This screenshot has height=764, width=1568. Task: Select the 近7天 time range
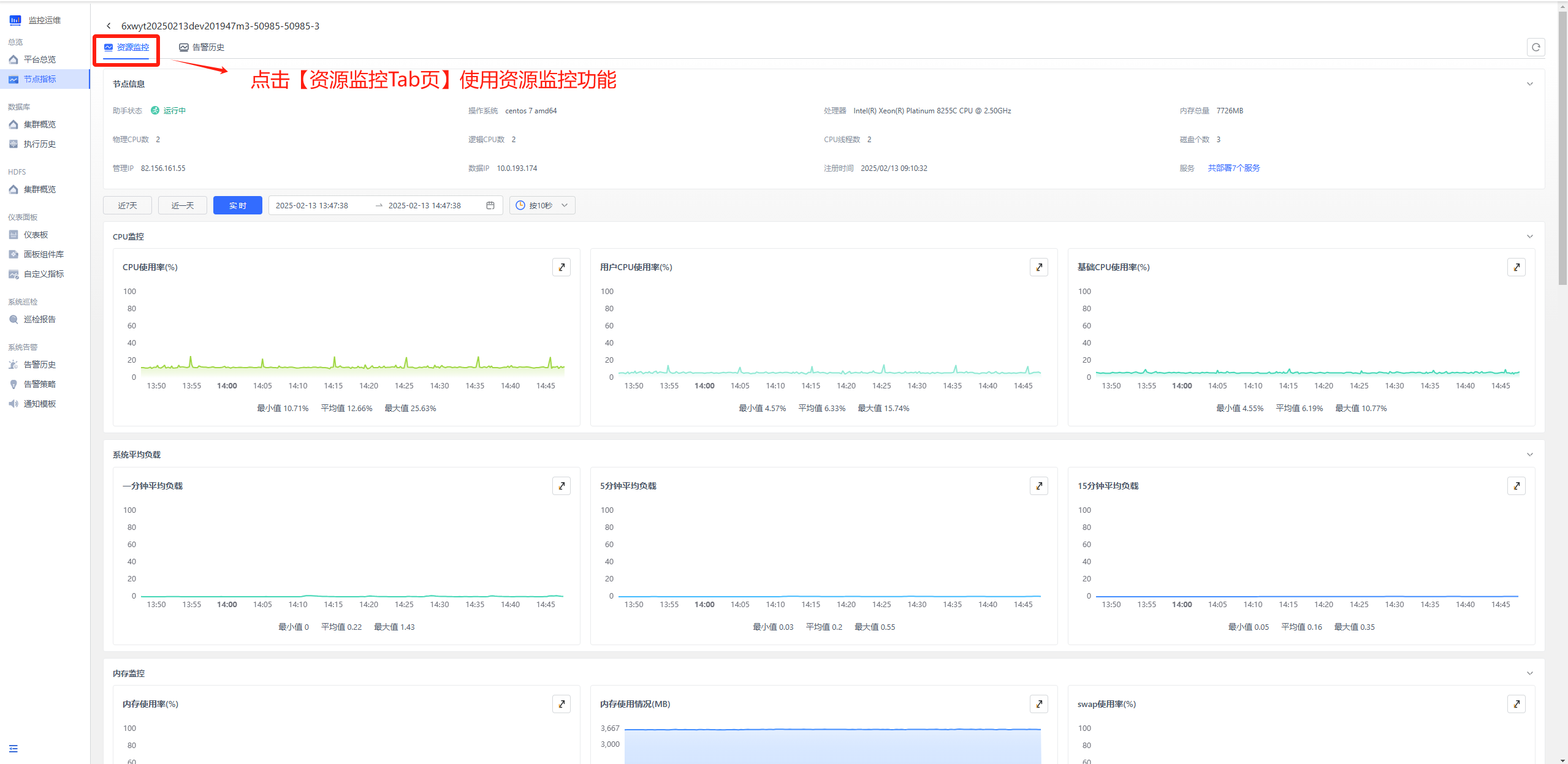(x=127, y=205)
